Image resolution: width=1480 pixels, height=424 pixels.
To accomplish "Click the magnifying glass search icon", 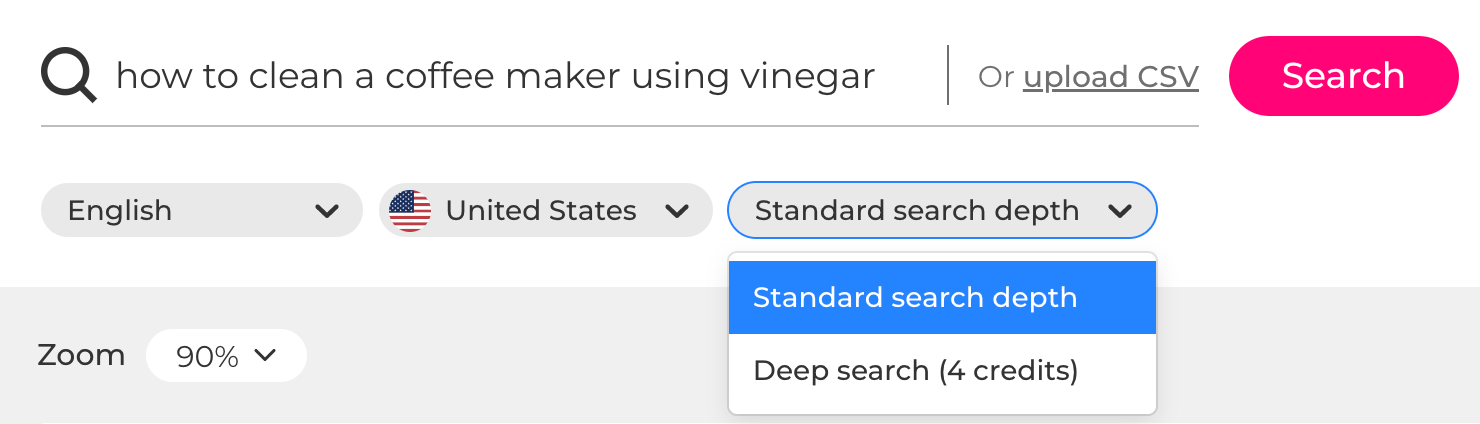I will [x=69, y=76].
